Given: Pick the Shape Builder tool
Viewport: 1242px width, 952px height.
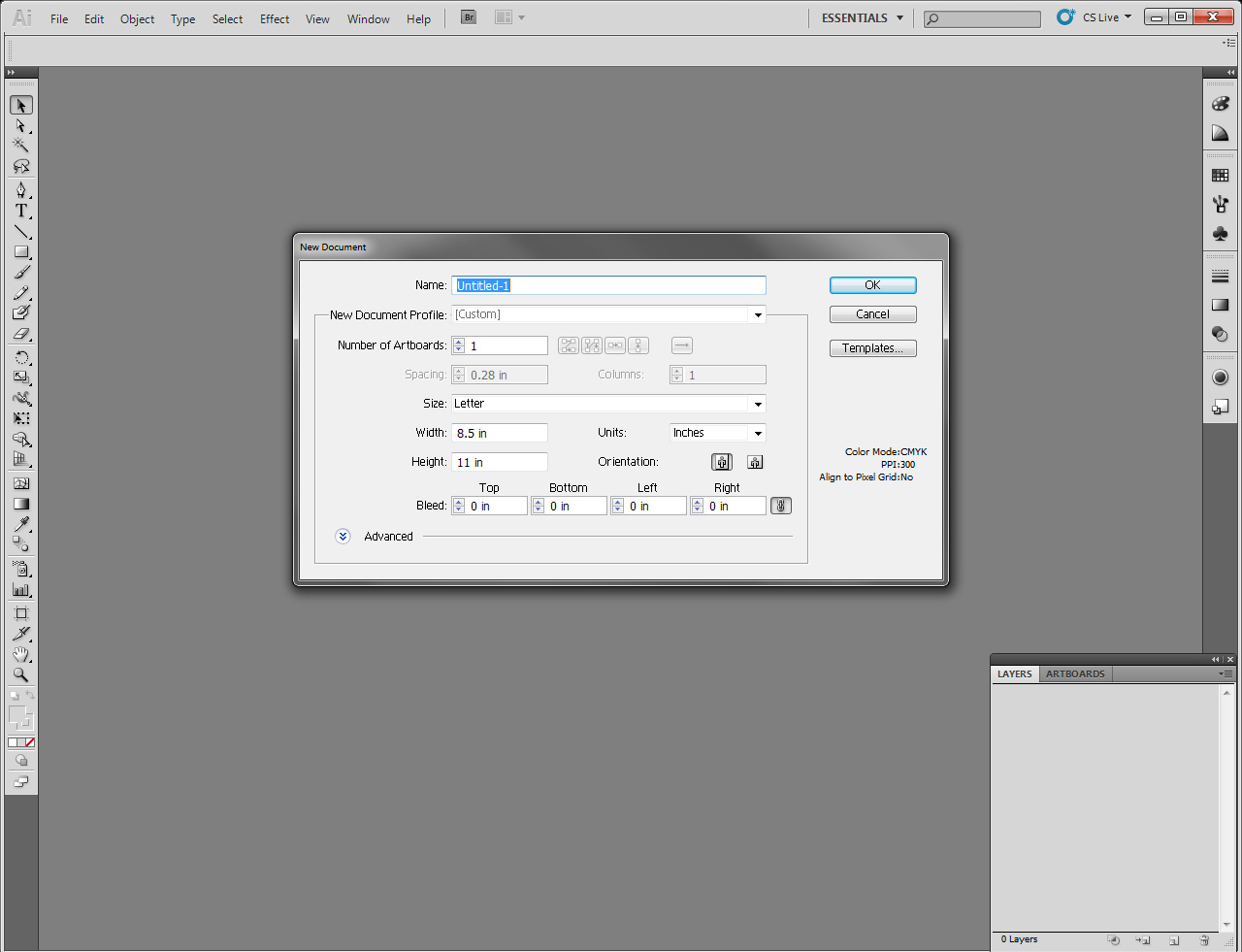Looking at the screenshot, I should pos(21,440).
